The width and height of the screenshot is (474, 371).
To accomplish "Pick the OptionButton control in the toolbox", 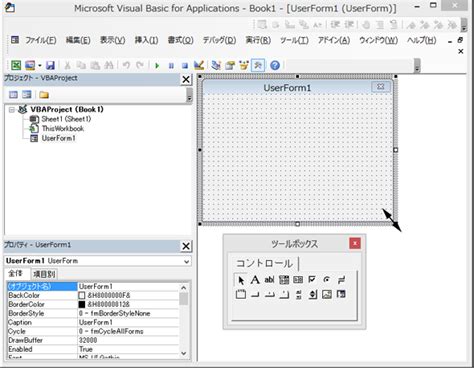I will click(326, 280).
